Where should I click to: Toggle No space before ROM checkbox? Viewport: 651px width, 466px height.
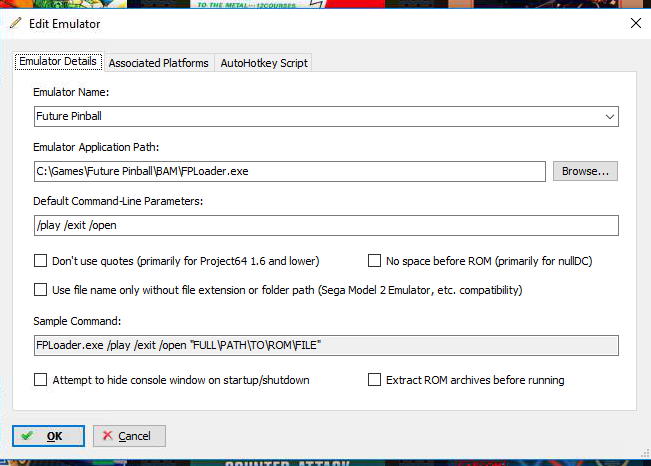[x=374, y=261]
